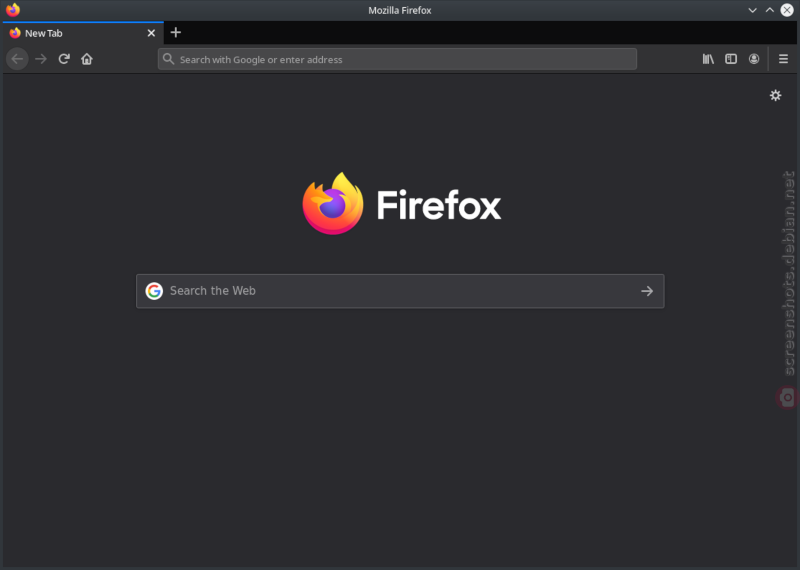
Task: Close the New Tab tab
Action: 151,33
